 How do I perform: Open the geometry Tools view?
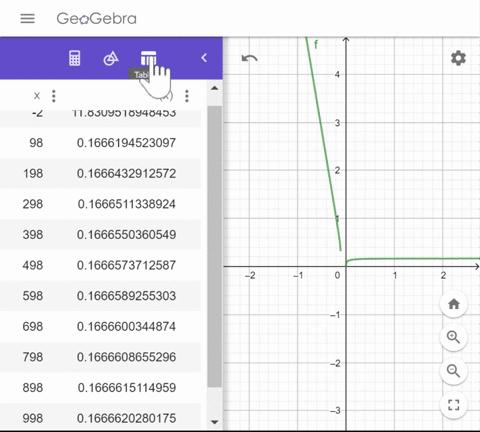coord(111,58)
